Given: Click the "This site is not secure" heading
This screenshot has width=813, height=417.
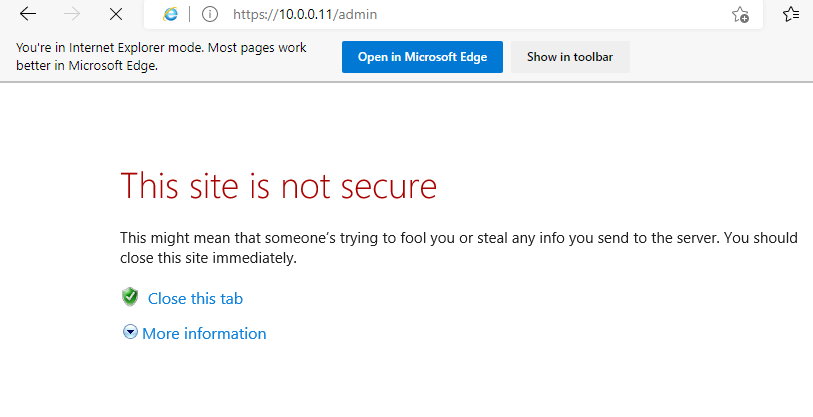Looking at the screenshot, I should click(x=278, y=186).
